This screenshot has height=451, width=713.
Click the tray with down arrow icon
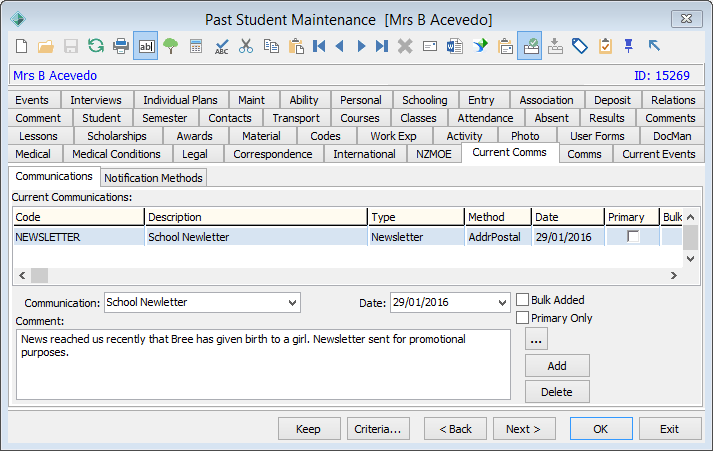pyautogui.click(x=555, y=46)
